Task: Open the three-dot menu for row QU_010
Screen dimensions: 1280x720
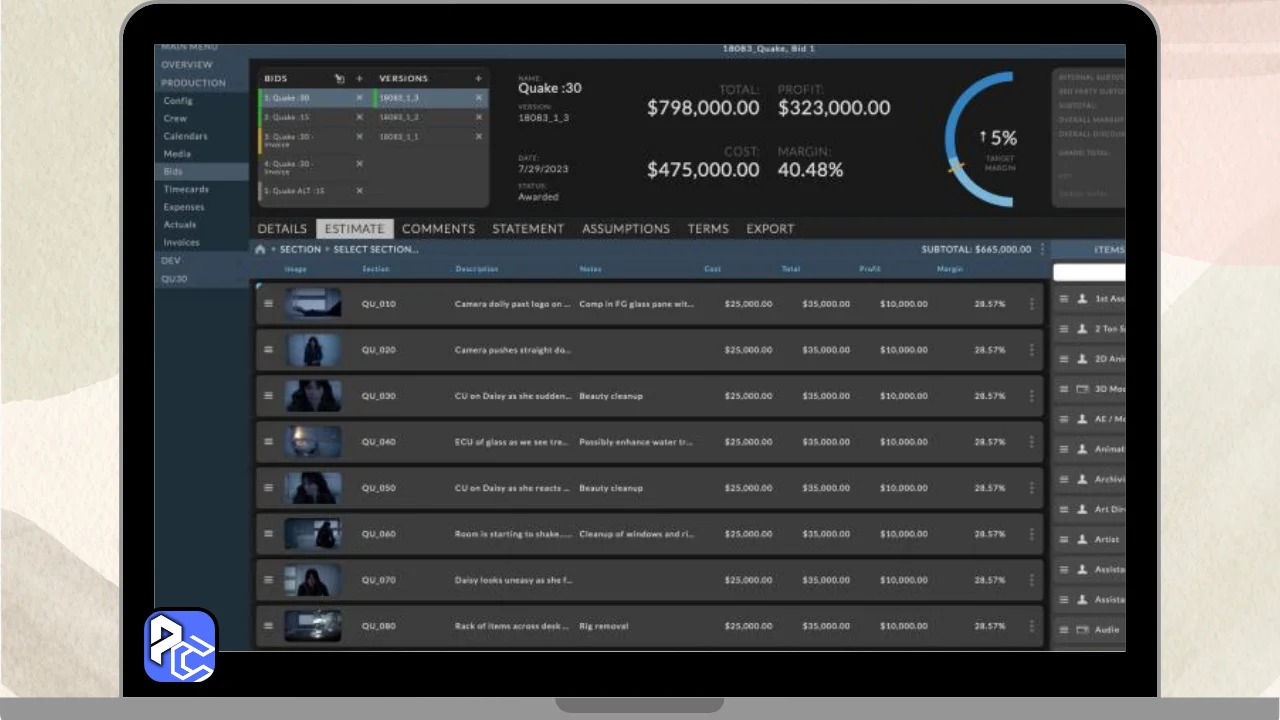Action: pyautogui.click(x=1032, y=304)
